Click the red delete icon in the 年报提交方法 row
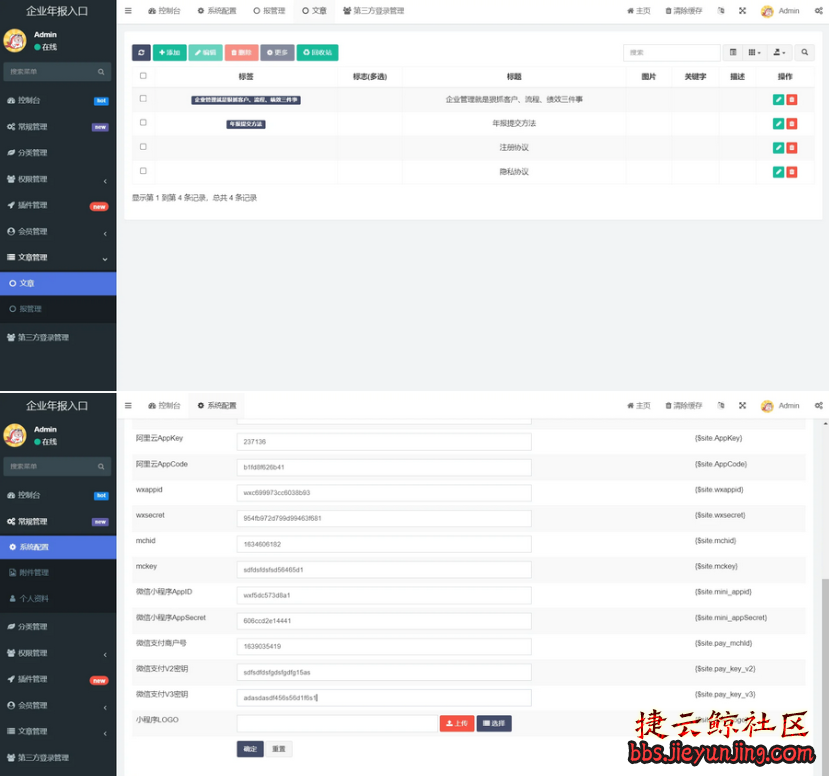 click(x=791, y=124)
